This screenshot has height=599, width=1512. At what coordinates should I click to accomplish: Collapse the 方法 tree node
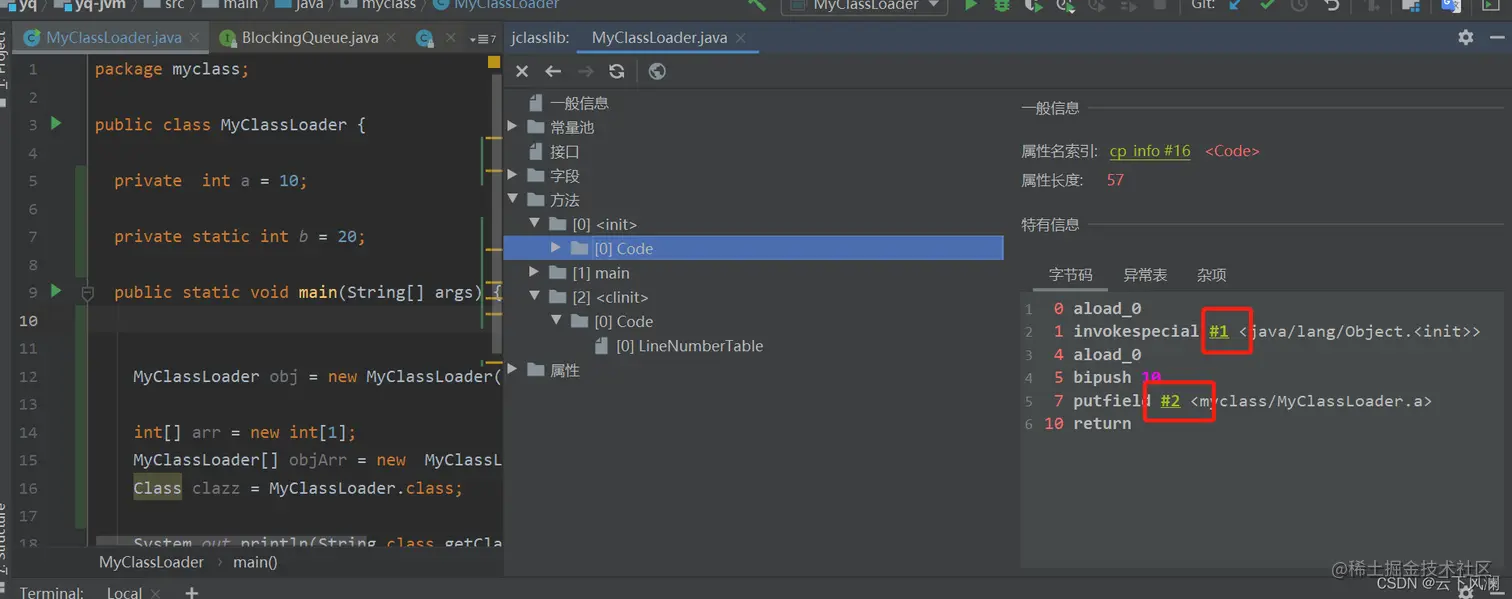click(512, 199)
